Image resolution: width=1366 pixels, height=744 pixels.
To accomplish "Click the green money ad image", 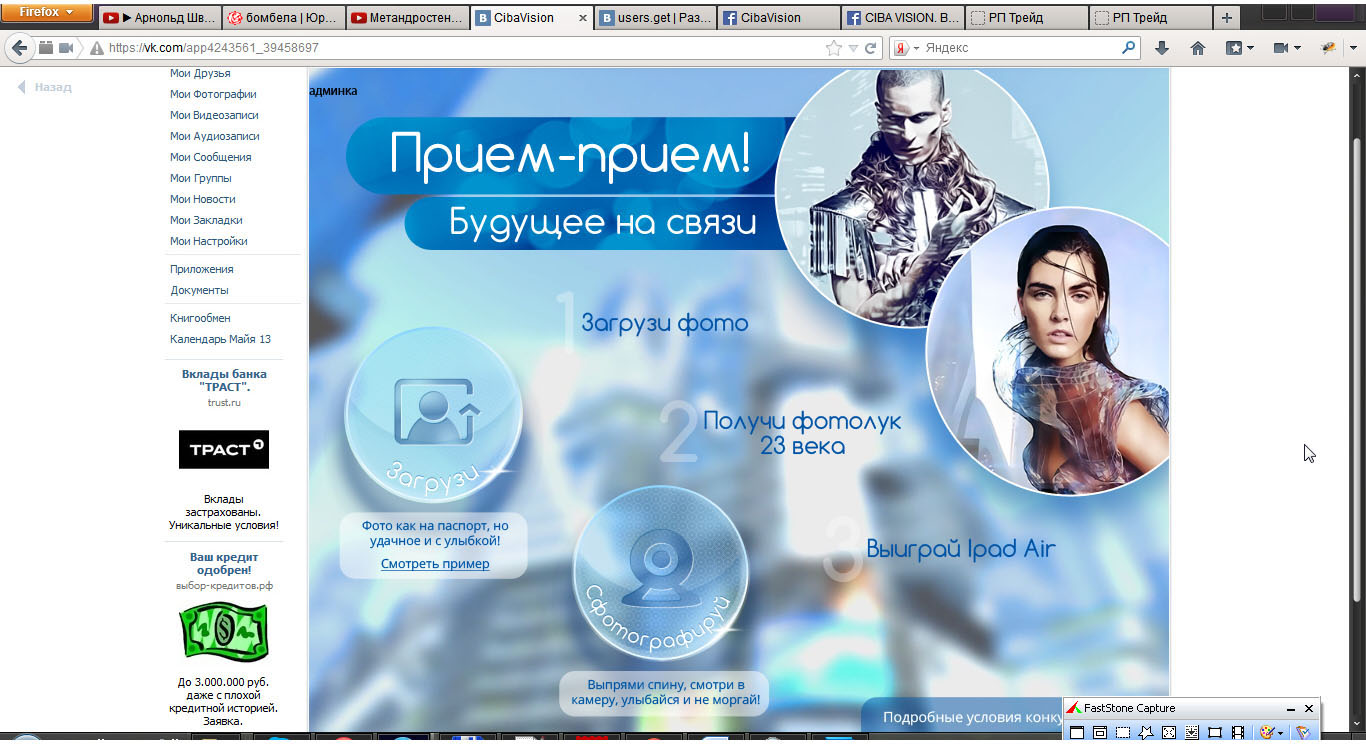I will [224, 632].
